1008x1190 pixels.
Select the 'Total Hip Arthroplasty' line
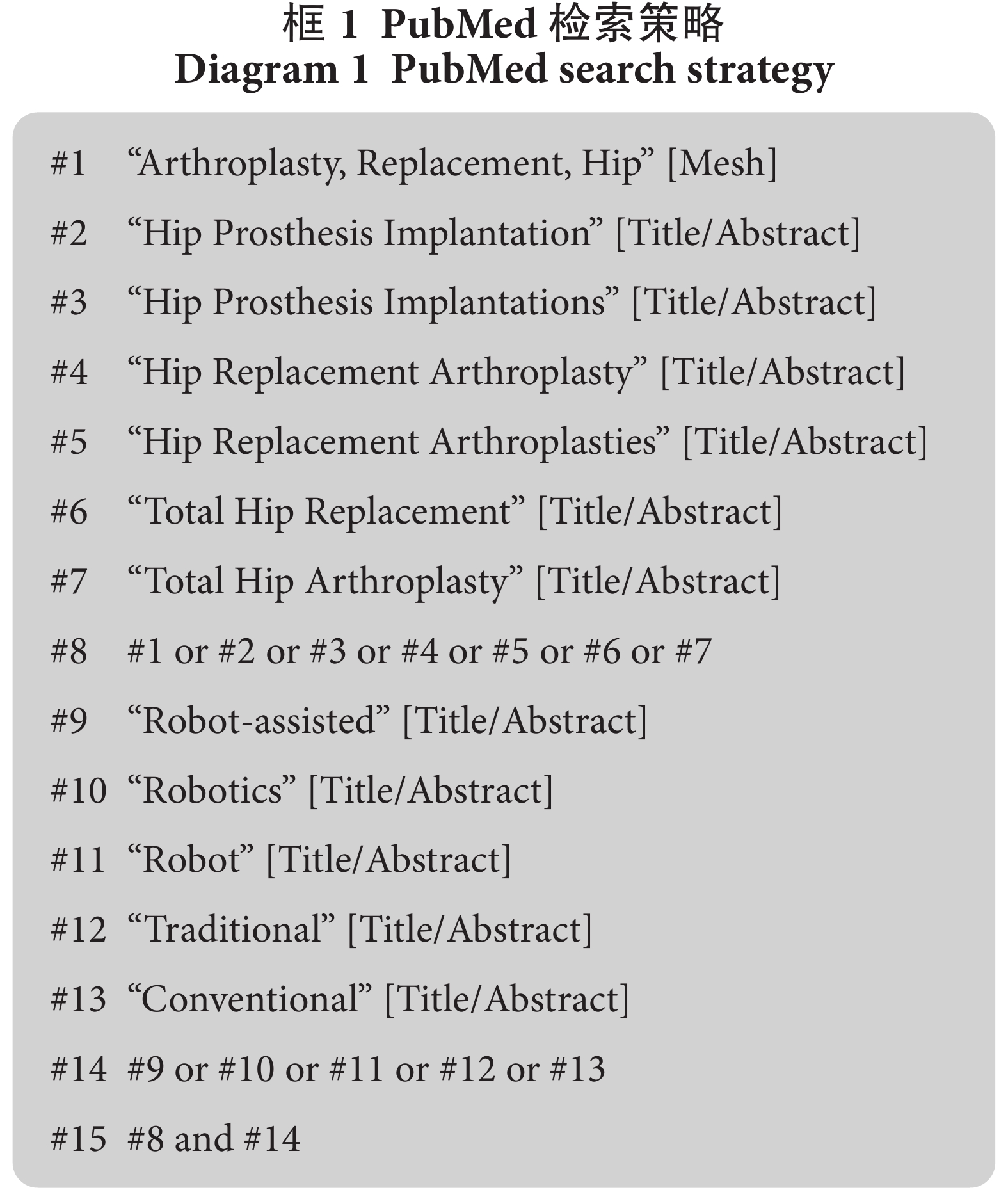tap(416, 582)
